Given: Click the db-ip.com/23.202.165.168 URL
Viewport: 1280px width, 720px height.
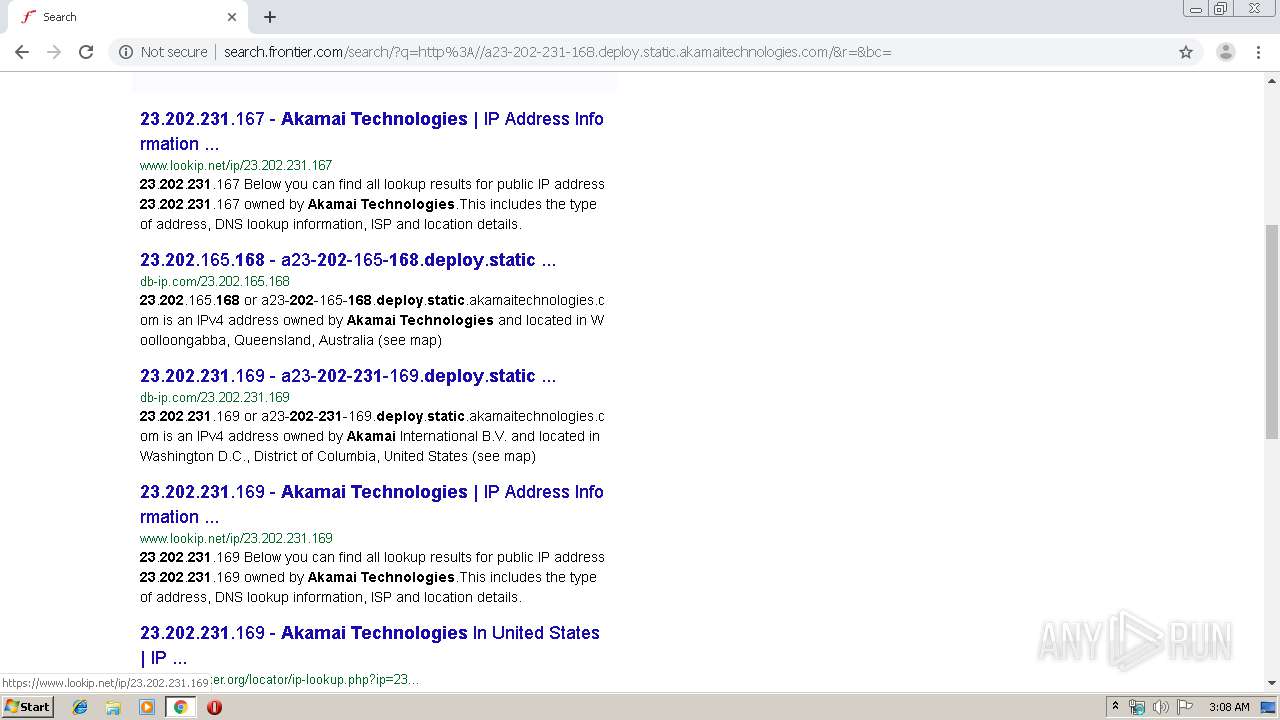Looking at the screenshot, I should tap(215, 281).
